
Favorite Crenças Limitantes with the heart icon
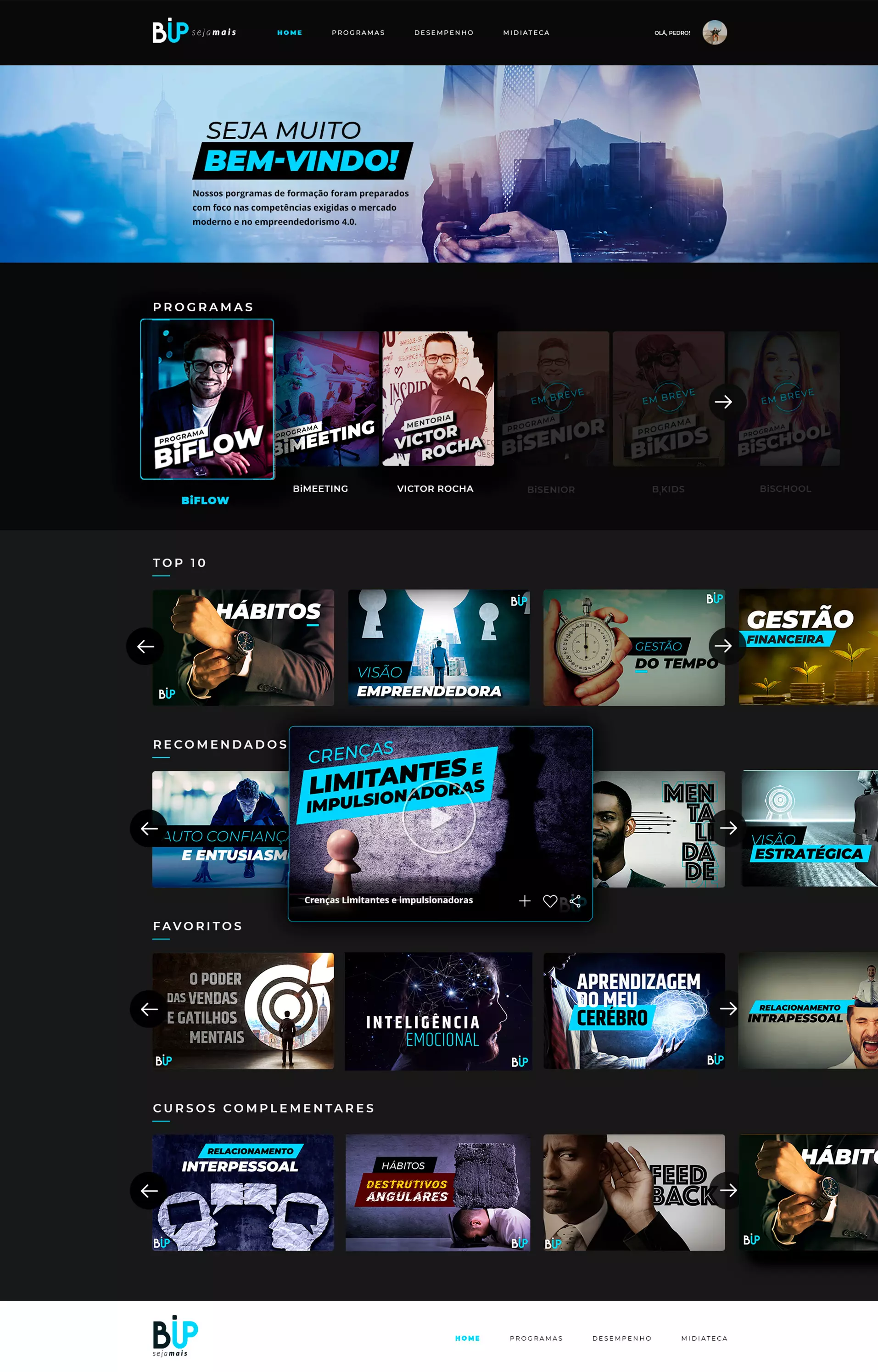[x=549, y=901]
